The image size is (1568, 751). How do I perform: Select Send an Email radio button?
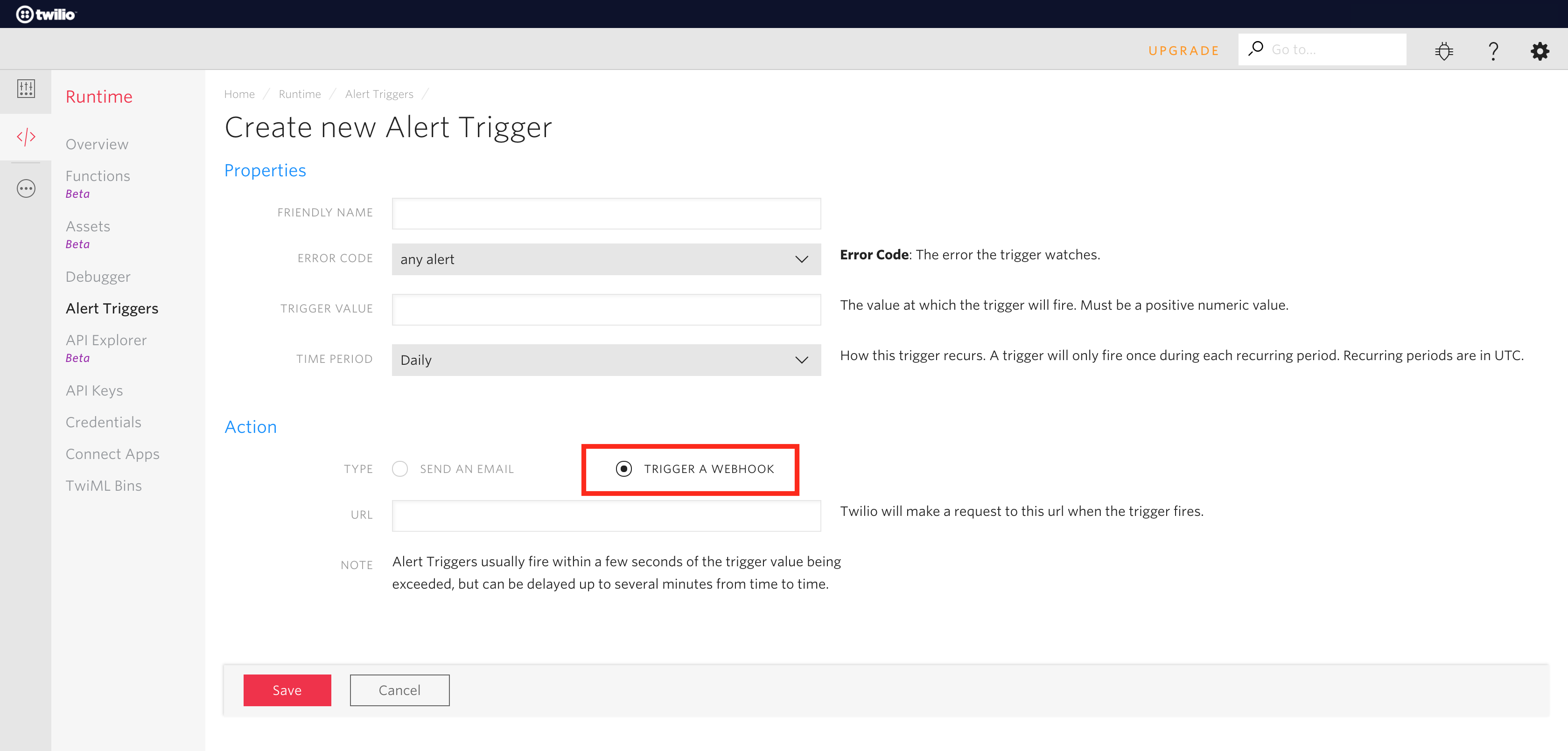pyautogui.click(x=400, y=469)
